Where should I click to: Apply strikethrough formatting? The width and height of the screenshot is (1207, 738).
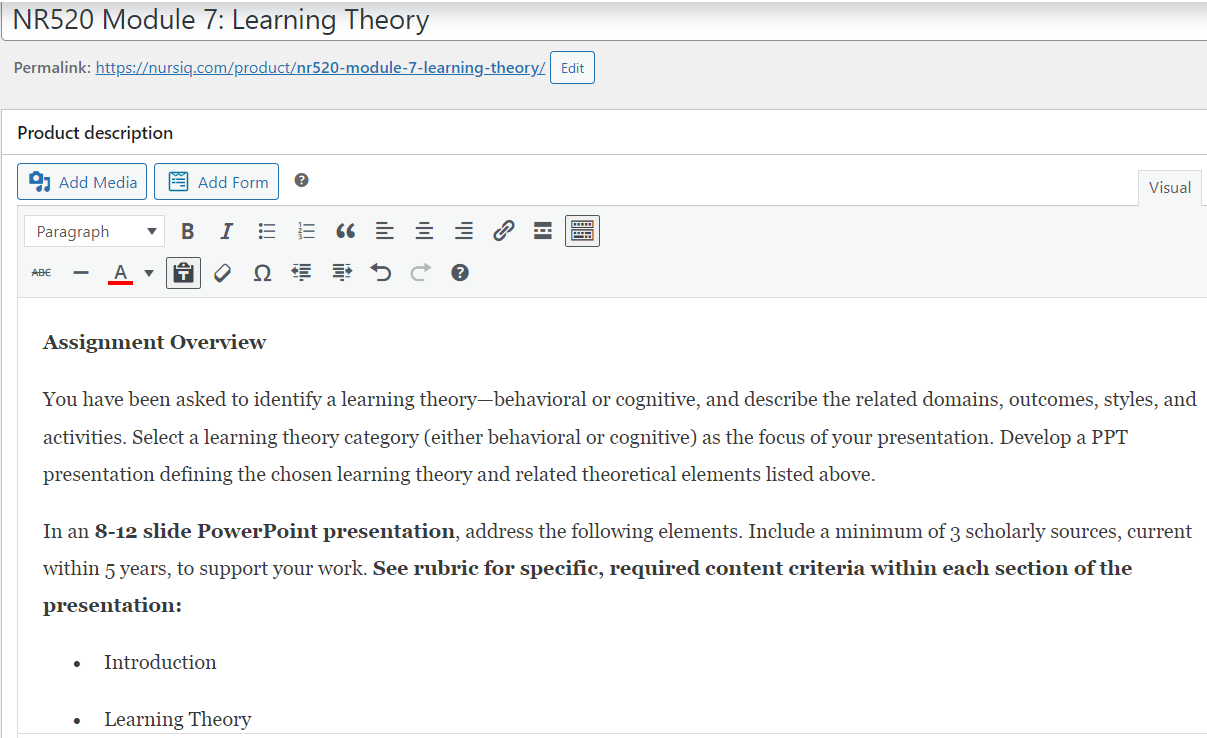(x=41, y=271)
